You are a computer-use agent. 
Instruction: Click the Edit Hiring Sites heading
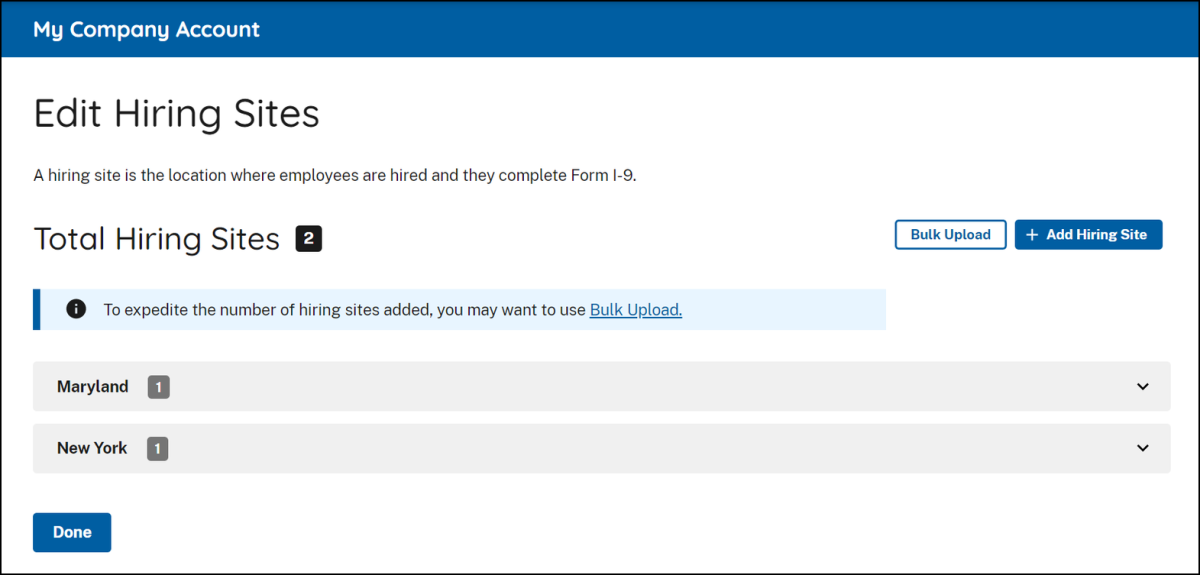[x=177, y=114]
